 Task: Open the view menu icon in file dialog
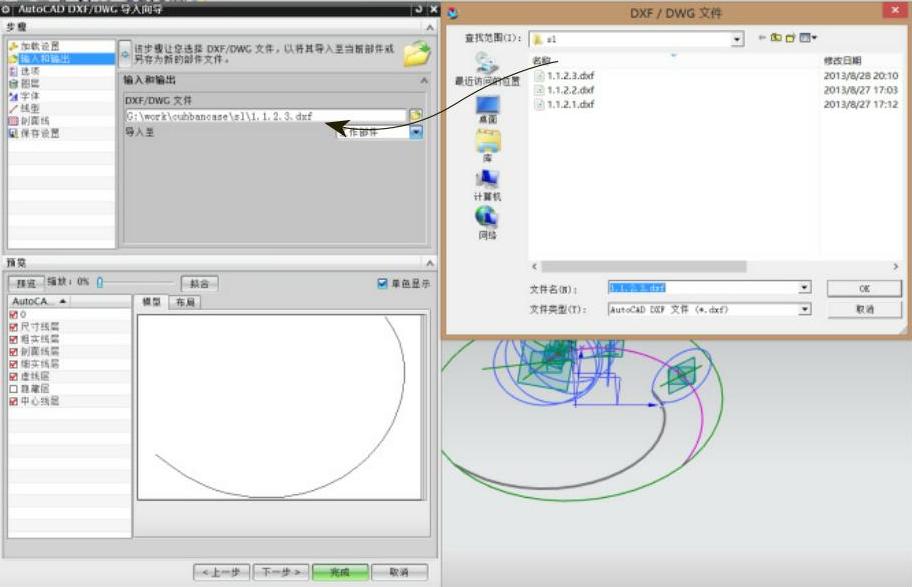point(808,38)
